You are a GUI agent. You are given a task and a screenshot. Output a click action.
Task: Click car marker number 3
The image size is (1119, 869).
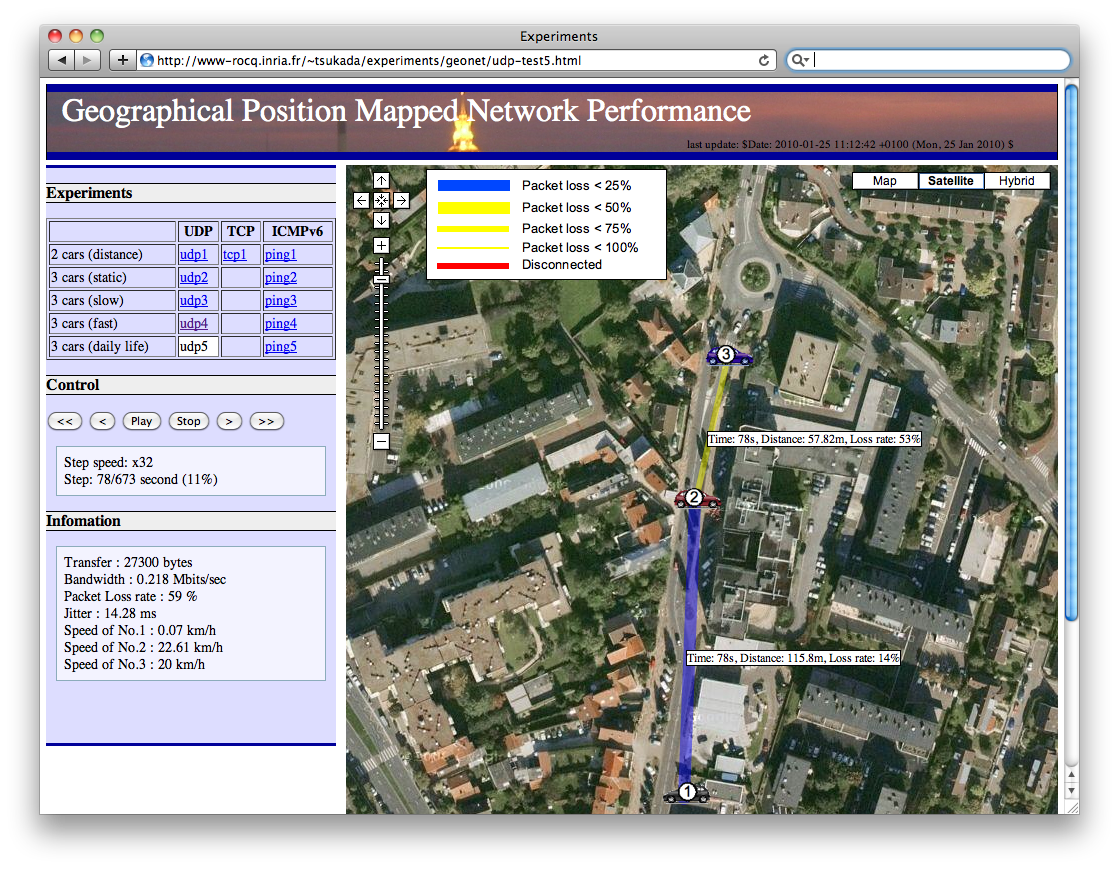click(728, 355)
